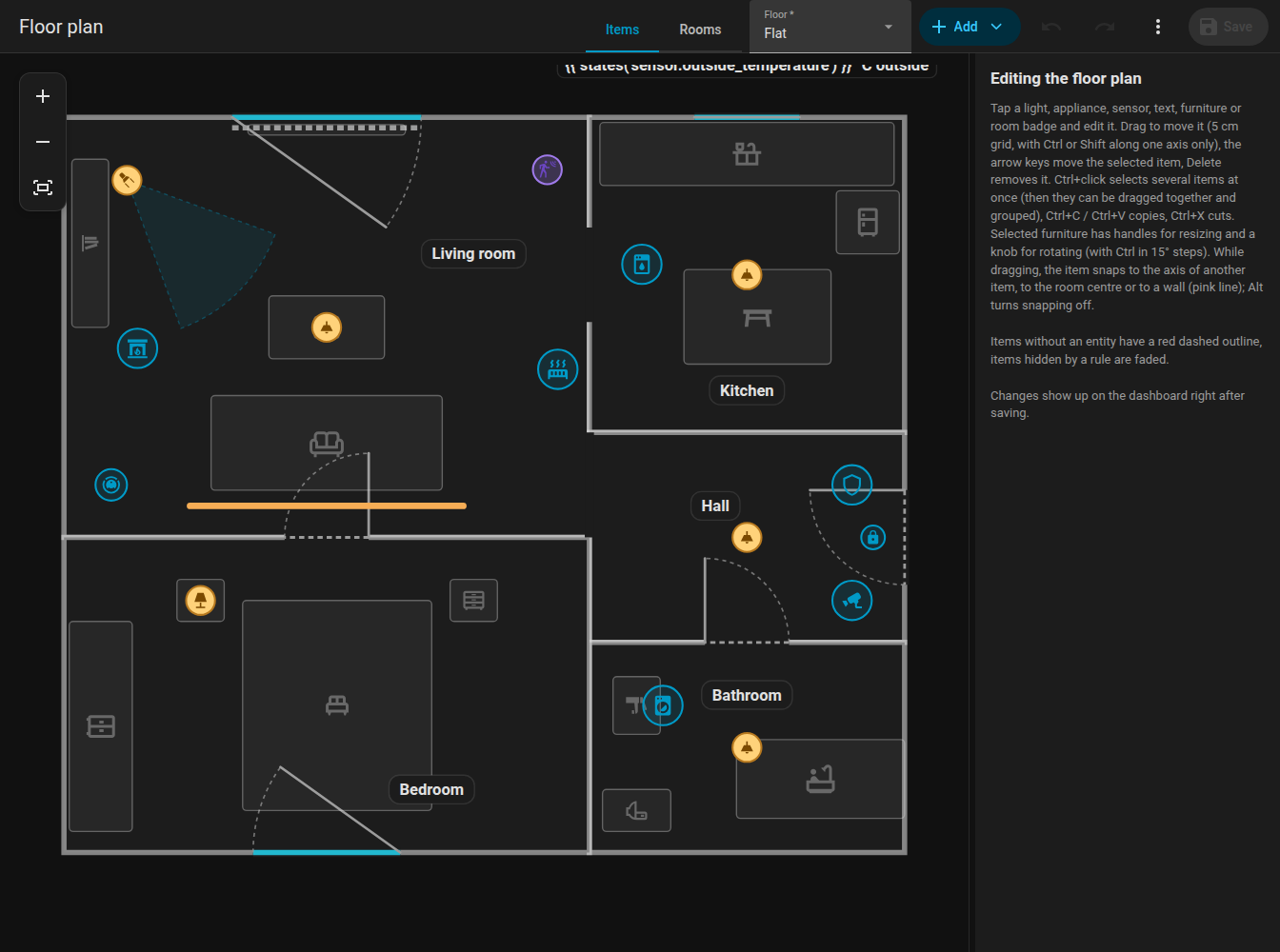Select the robot vacuum icon
Screen dimensions: 1280x952
click(111, 486)
